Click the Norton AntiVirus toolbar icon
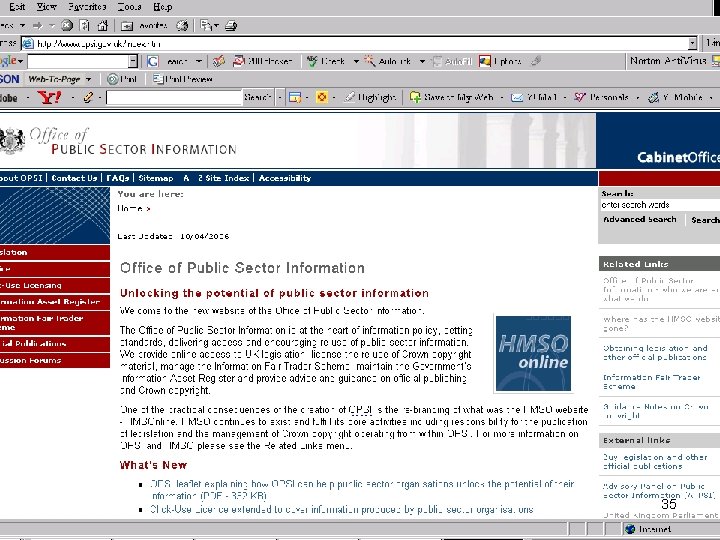The image size is (720, 540). click(x=715, y=61)
